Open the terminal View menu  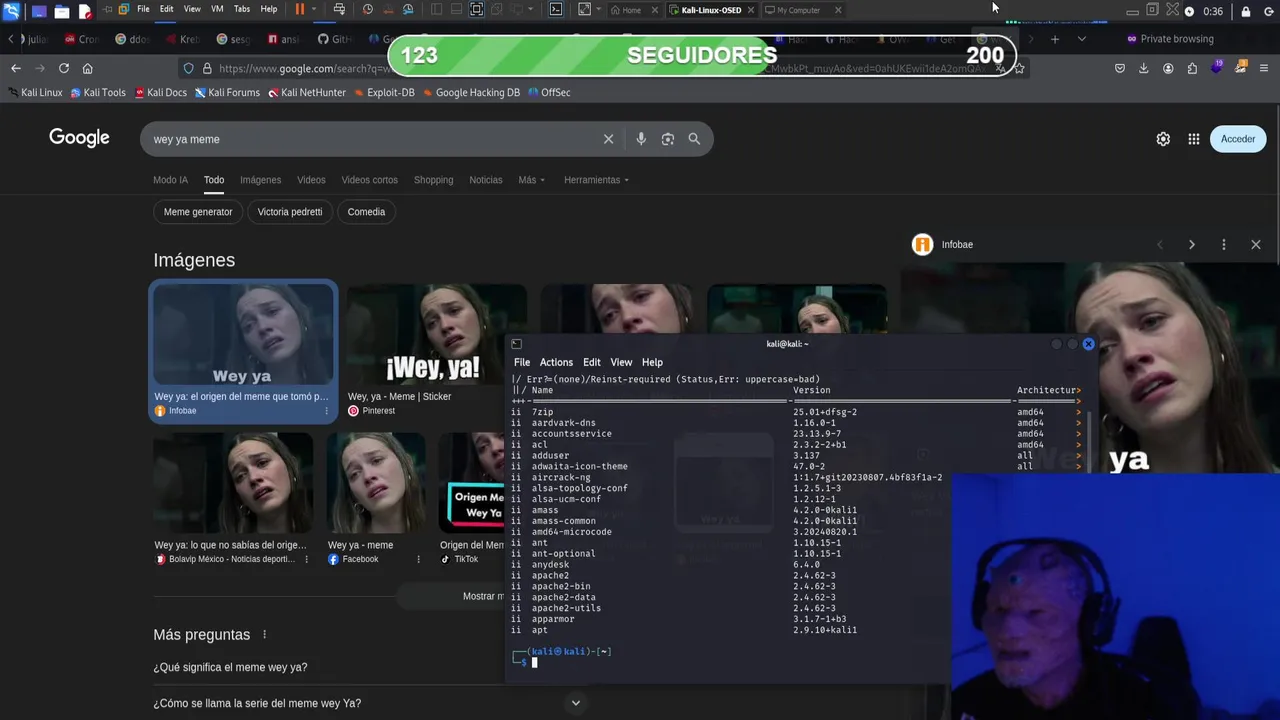point(621,362)
